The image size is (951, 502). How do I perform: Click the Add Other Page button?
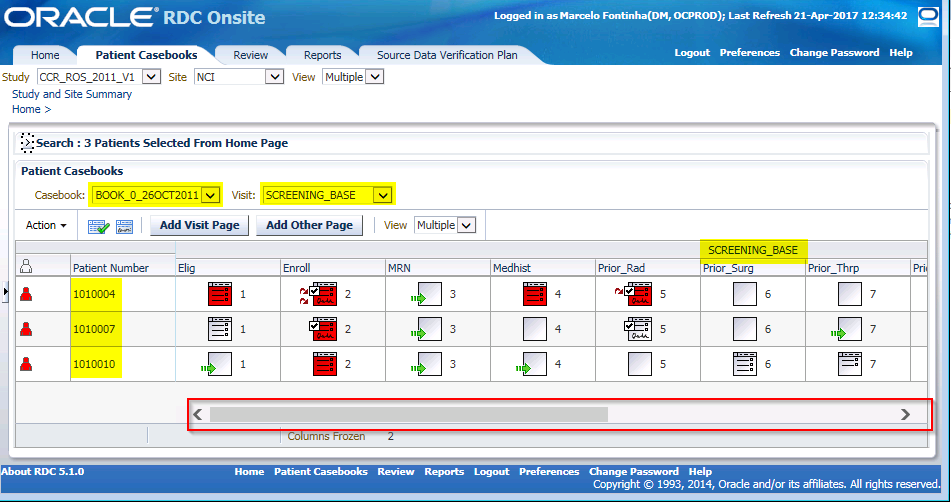pos(309,225)
